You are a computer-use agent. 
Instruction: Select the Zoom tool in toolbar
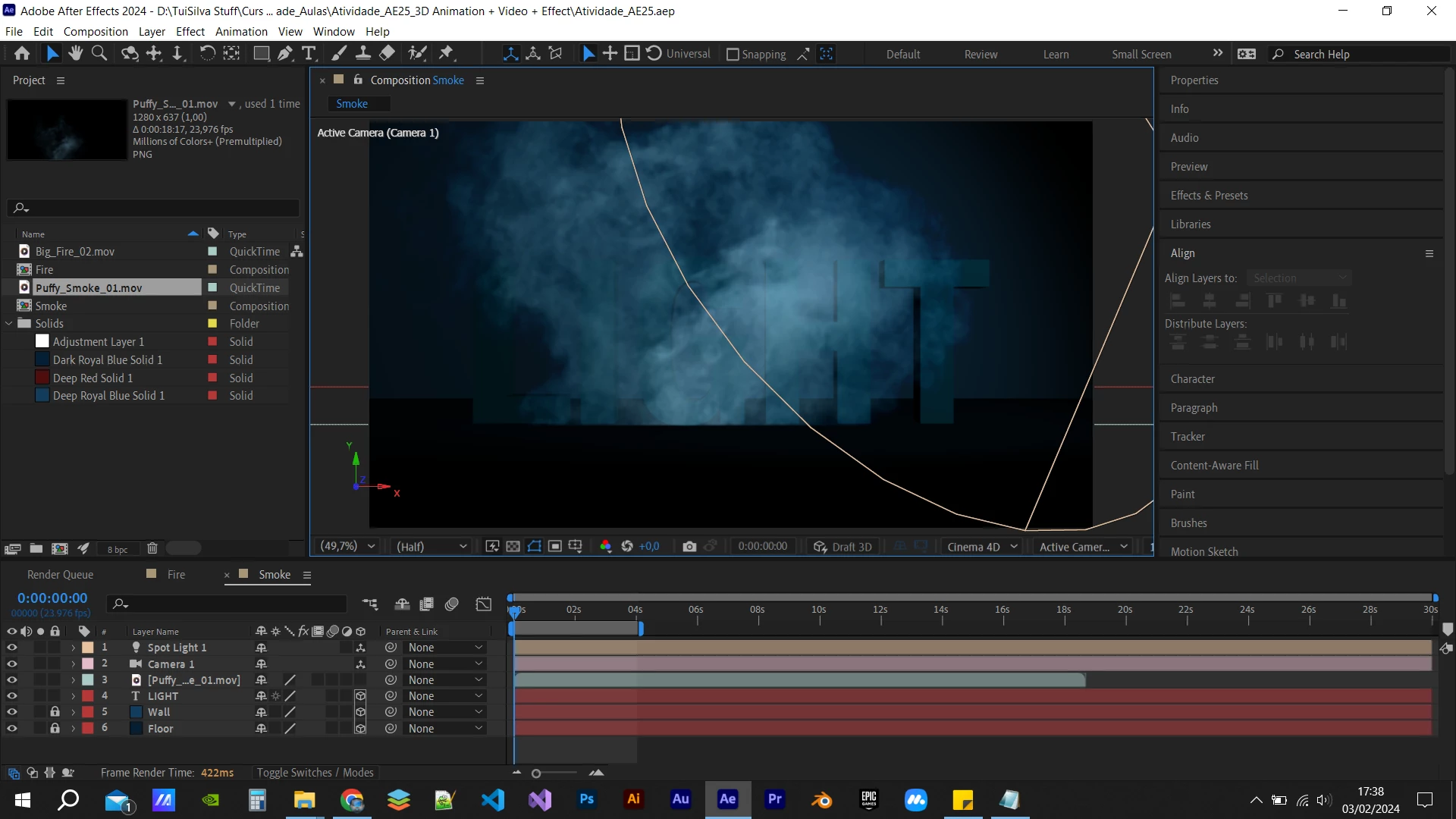[x=99, y=53]
